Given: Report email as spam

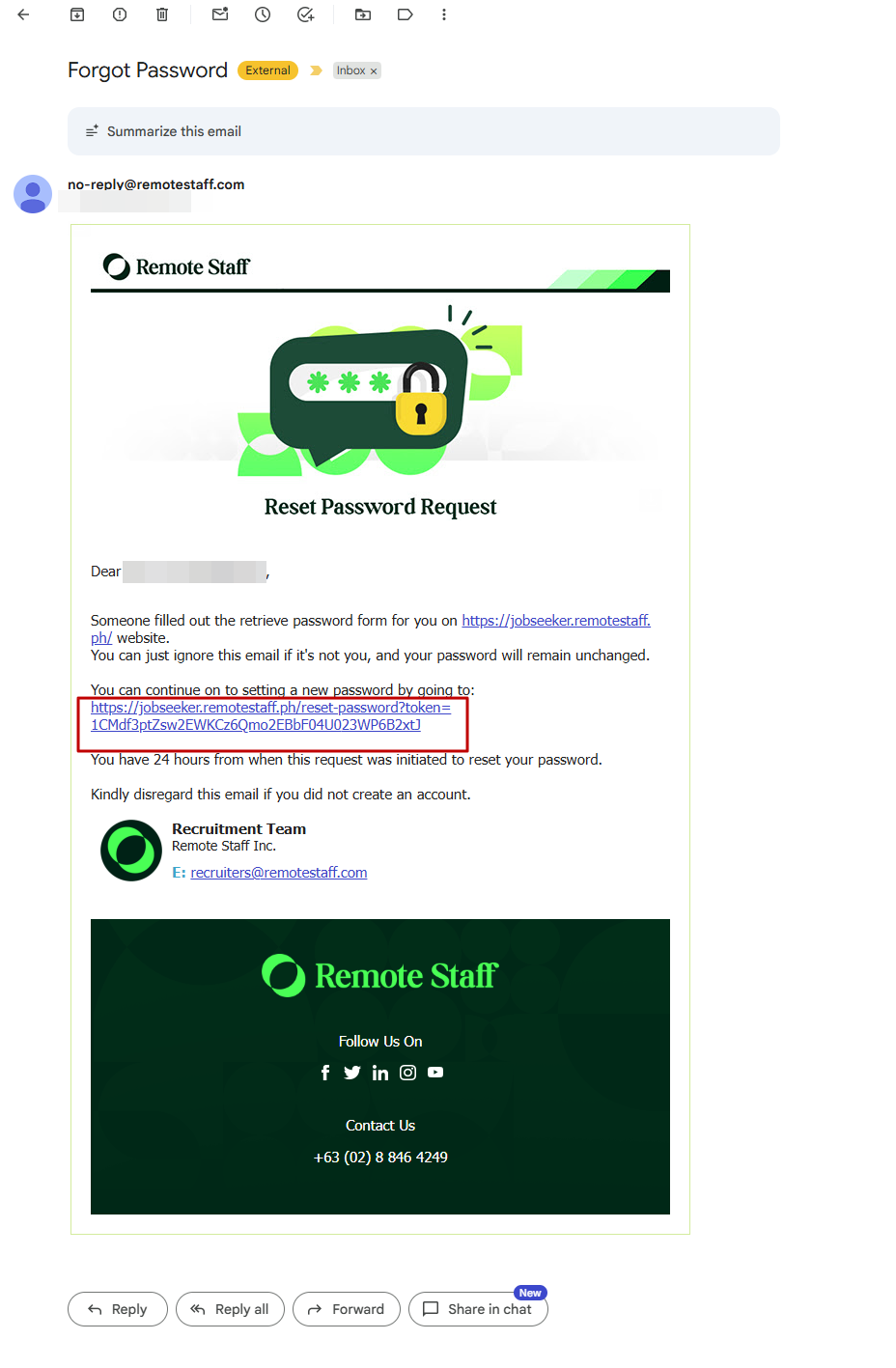Looking at the screenshot, I should (120, 14).
